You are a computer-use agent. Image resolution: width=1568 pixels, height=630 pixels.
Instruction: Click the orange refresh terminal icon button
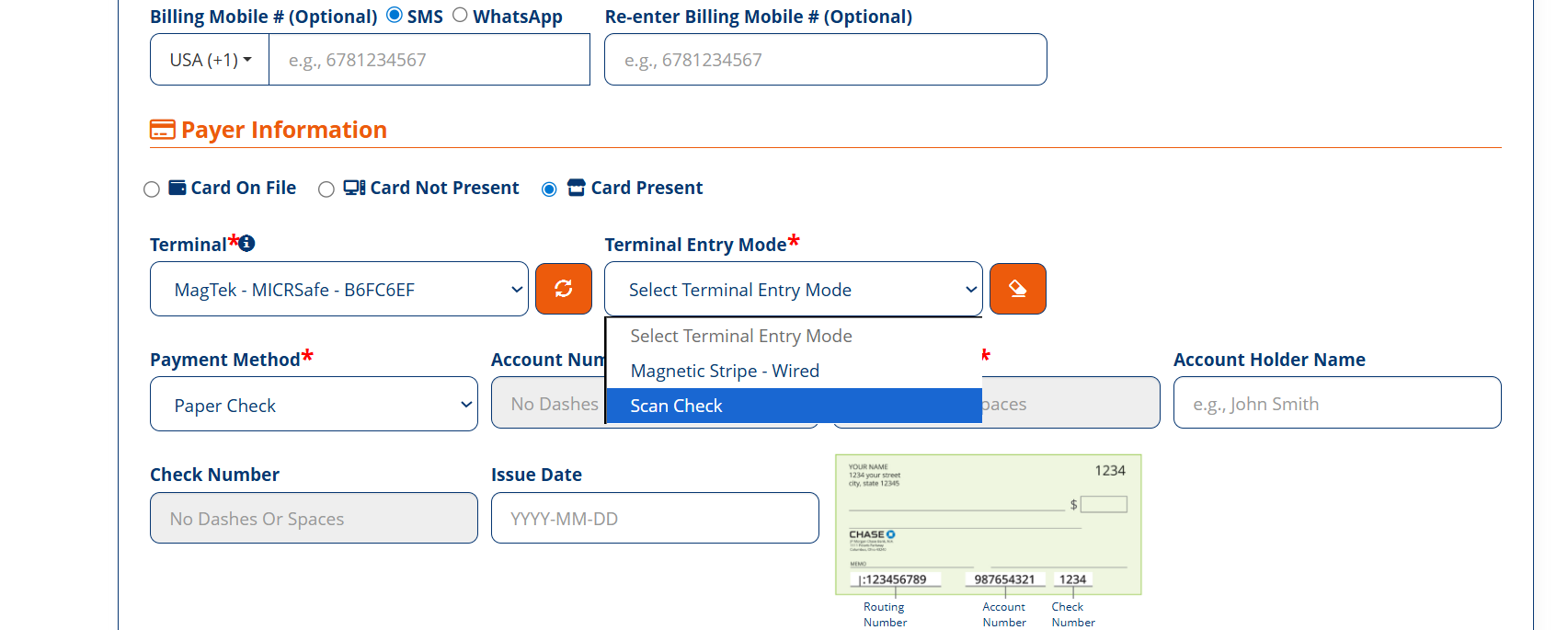tap(564, 289)
